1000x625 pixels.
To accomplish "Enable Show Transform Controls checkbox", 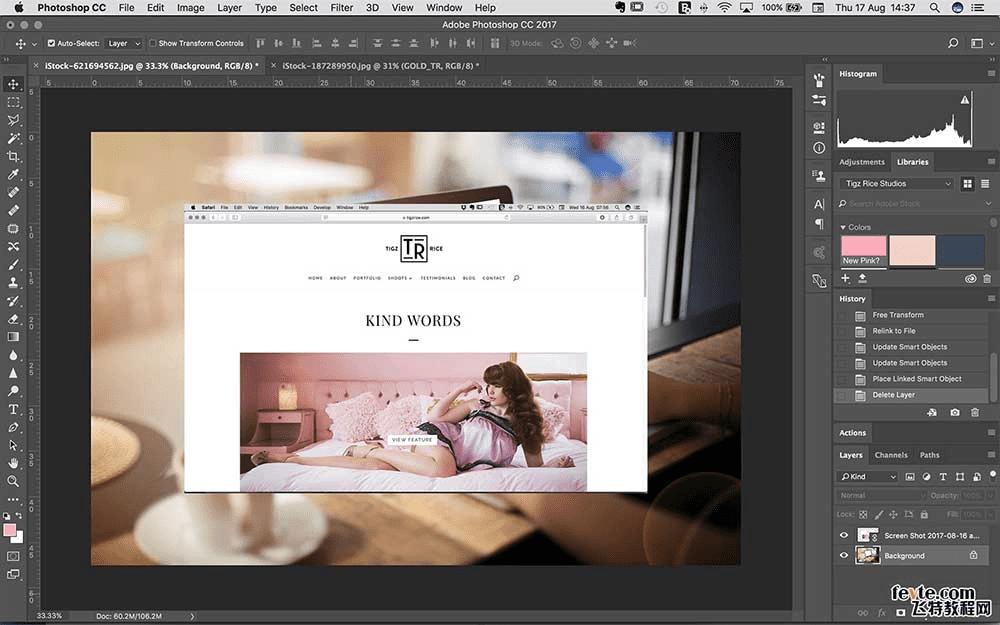I will pos(153,44).
